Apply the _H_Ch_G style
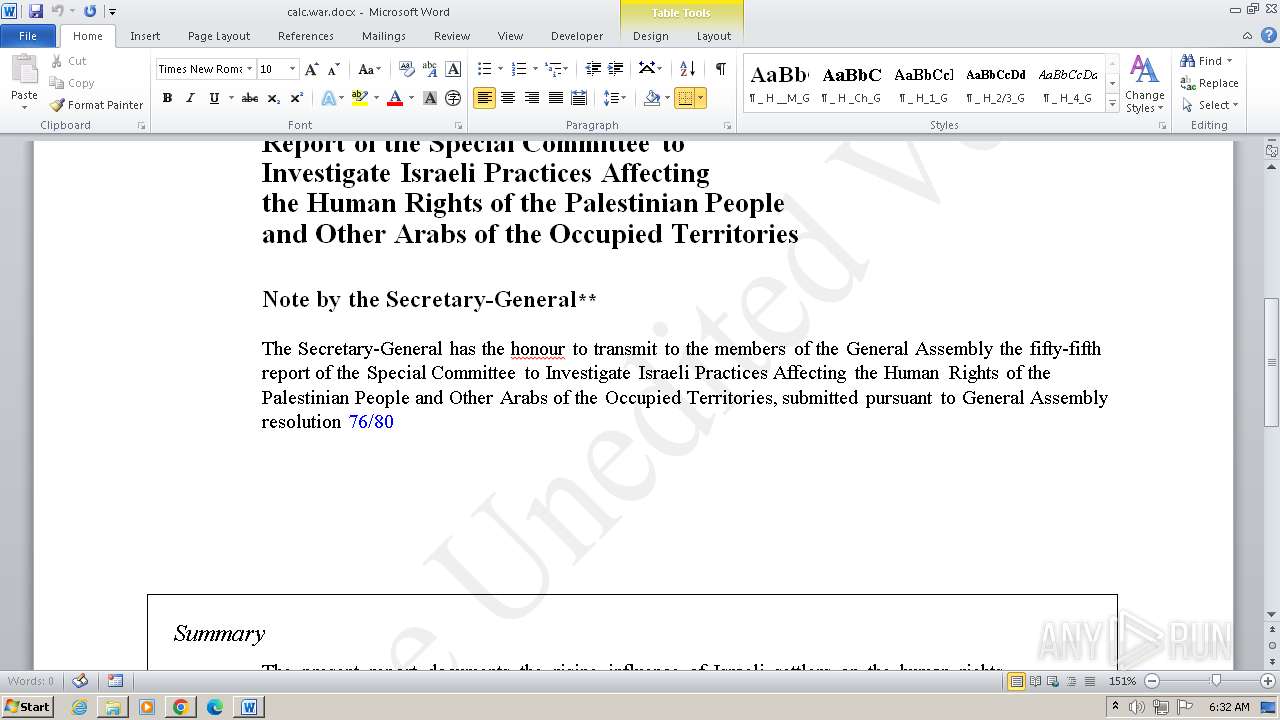This screenshot has height=720, width=1280. (x=852, y=85)
